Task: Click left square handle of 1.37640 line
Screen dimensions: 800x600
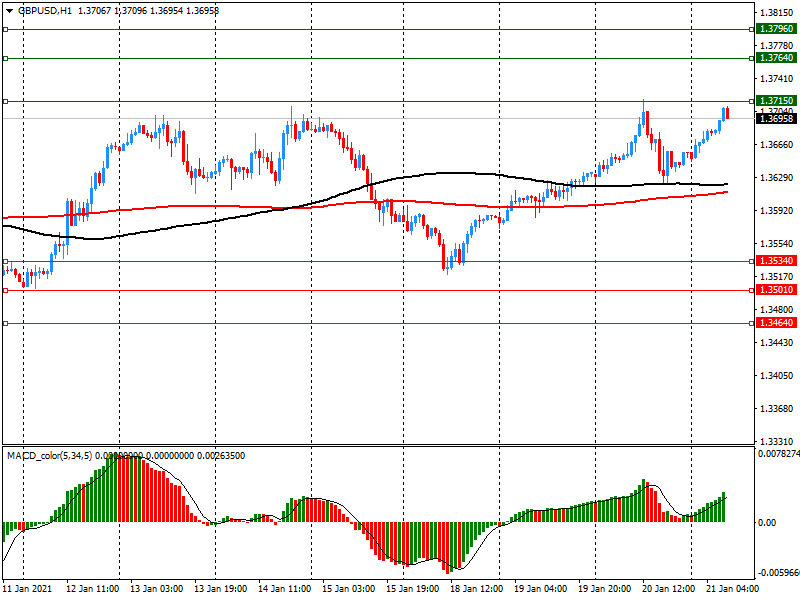Action: (5, 58)
